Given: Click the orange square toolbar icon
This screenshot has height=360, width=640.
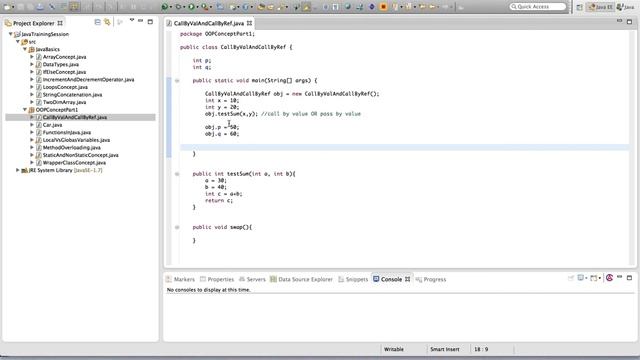Looking at the screenshot, I should coord(383,7).
